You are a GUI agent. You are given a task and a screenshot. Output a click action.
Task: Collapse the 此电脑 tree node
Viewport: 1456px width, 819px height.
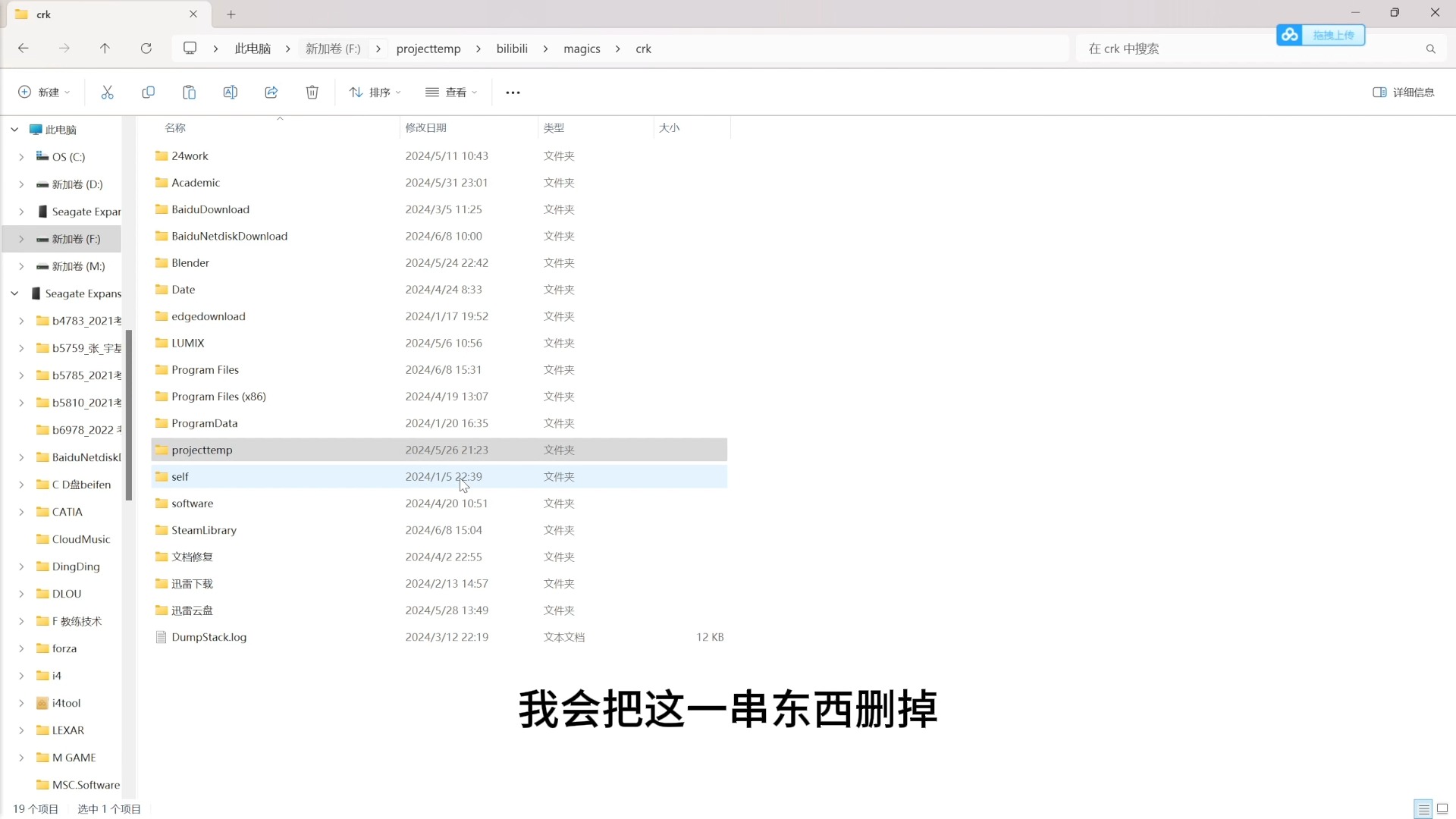[14, 130]
